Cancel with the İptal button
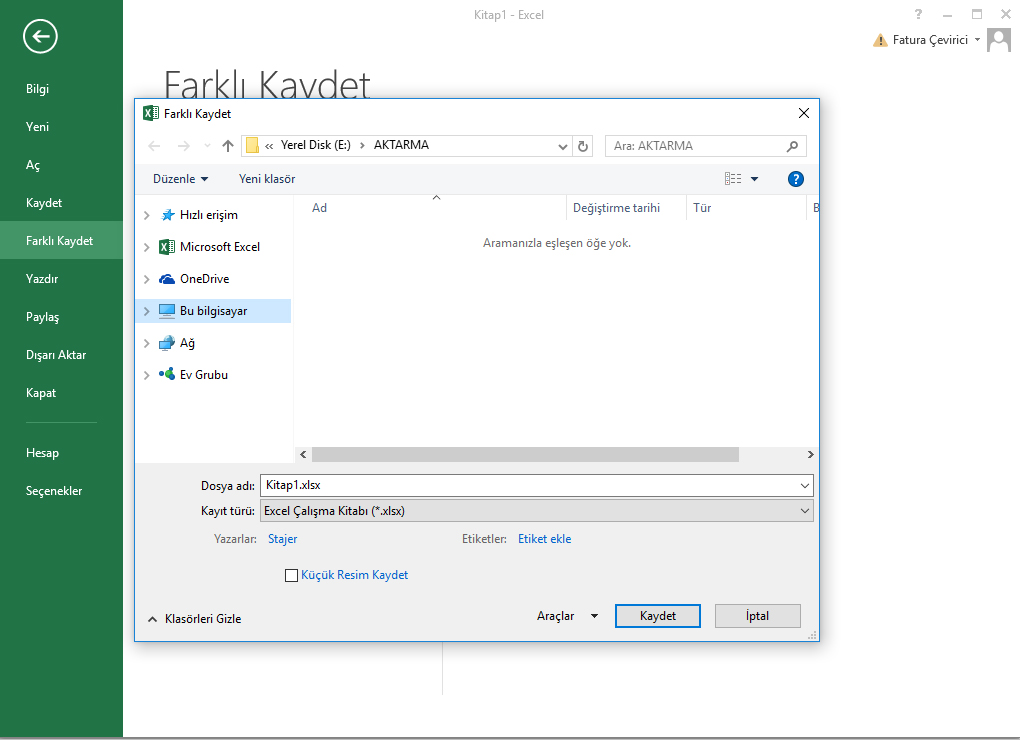Viewport: 1020px width, 740px height. pos(757,616)
